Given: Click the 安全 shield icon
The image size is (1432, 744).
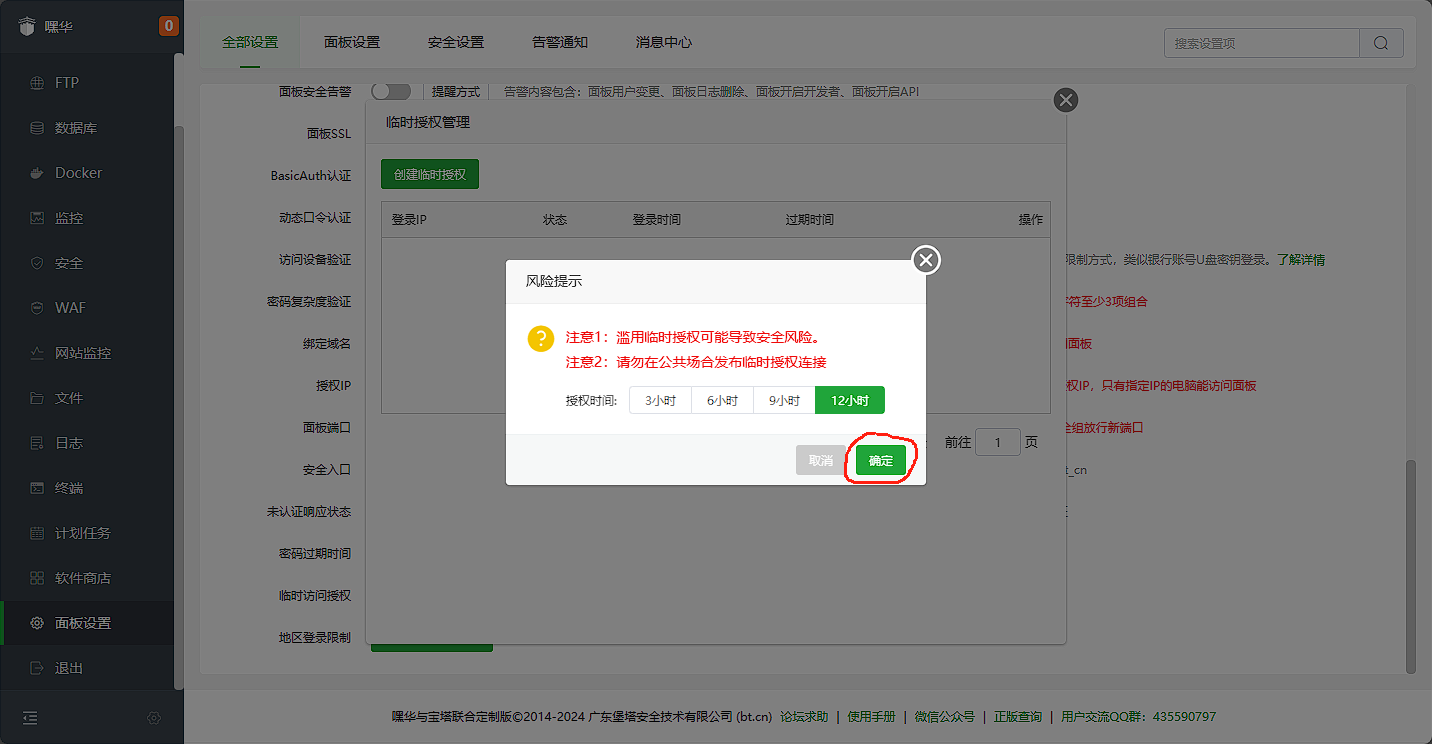Looking at the screenshot, I should pyautogui.click(x=37, y=263).
